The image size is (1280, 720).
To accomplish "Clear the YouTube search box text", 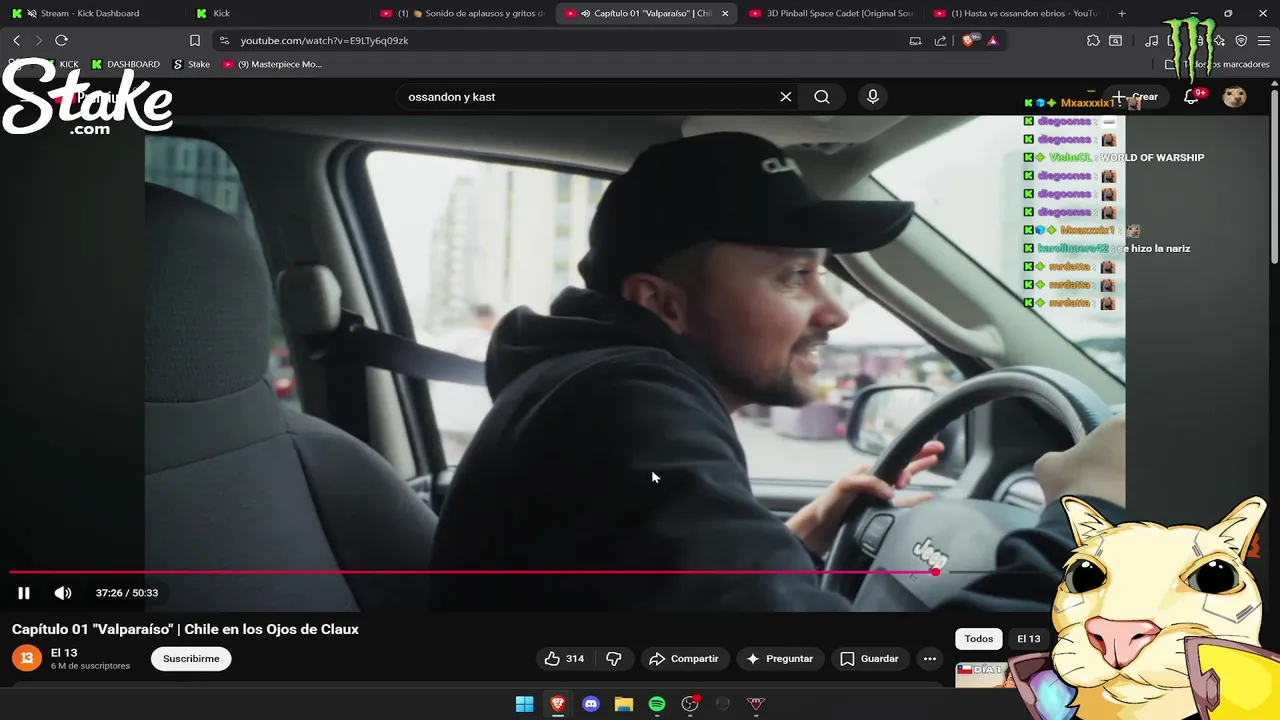I will point(786,97).
